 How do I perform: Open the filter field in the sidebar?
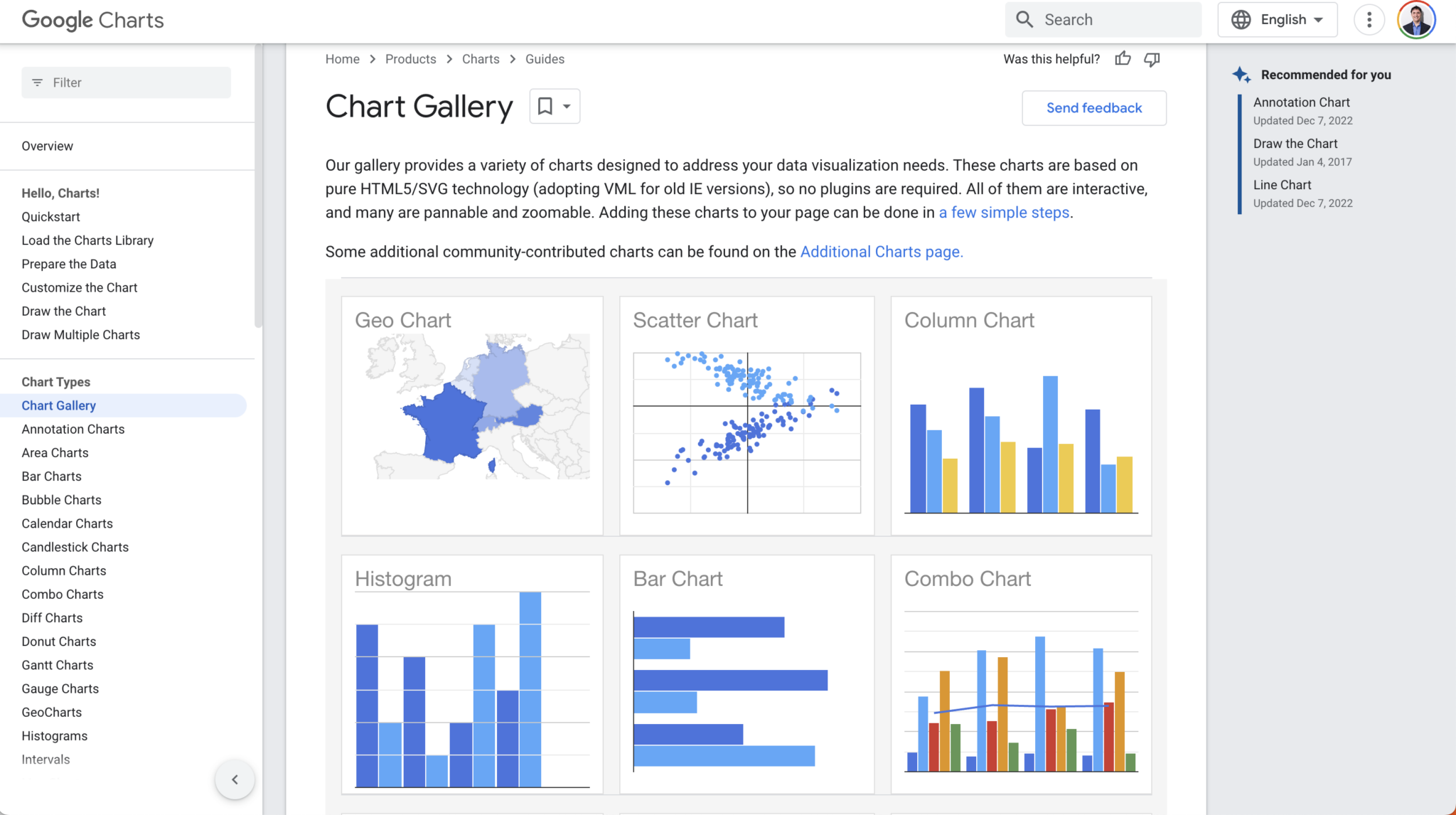pyautogui.click(x=126, y=82)
